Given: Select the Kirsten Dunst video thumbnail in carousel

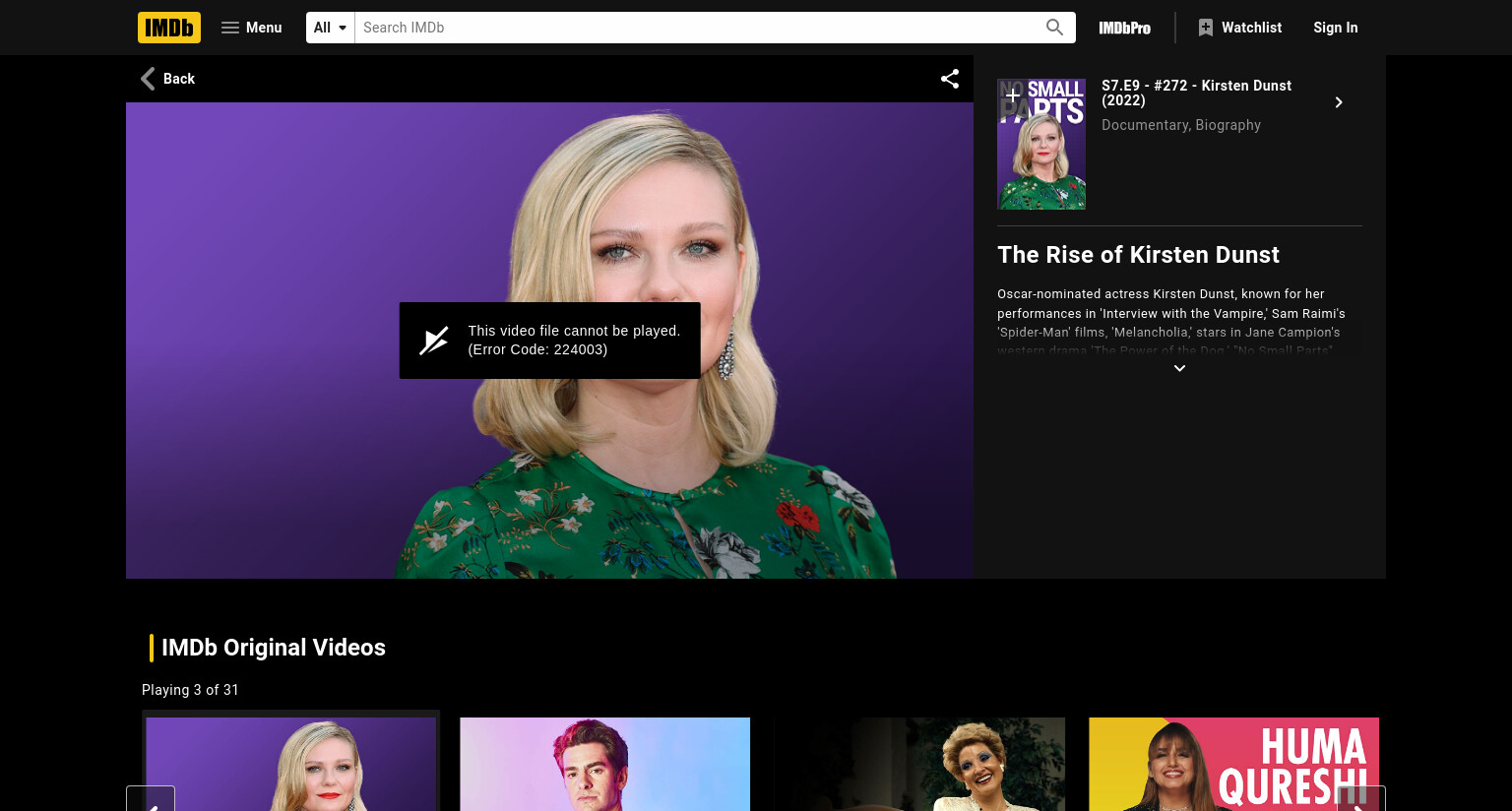Looking at the screenshot, I should coord(291,764).
